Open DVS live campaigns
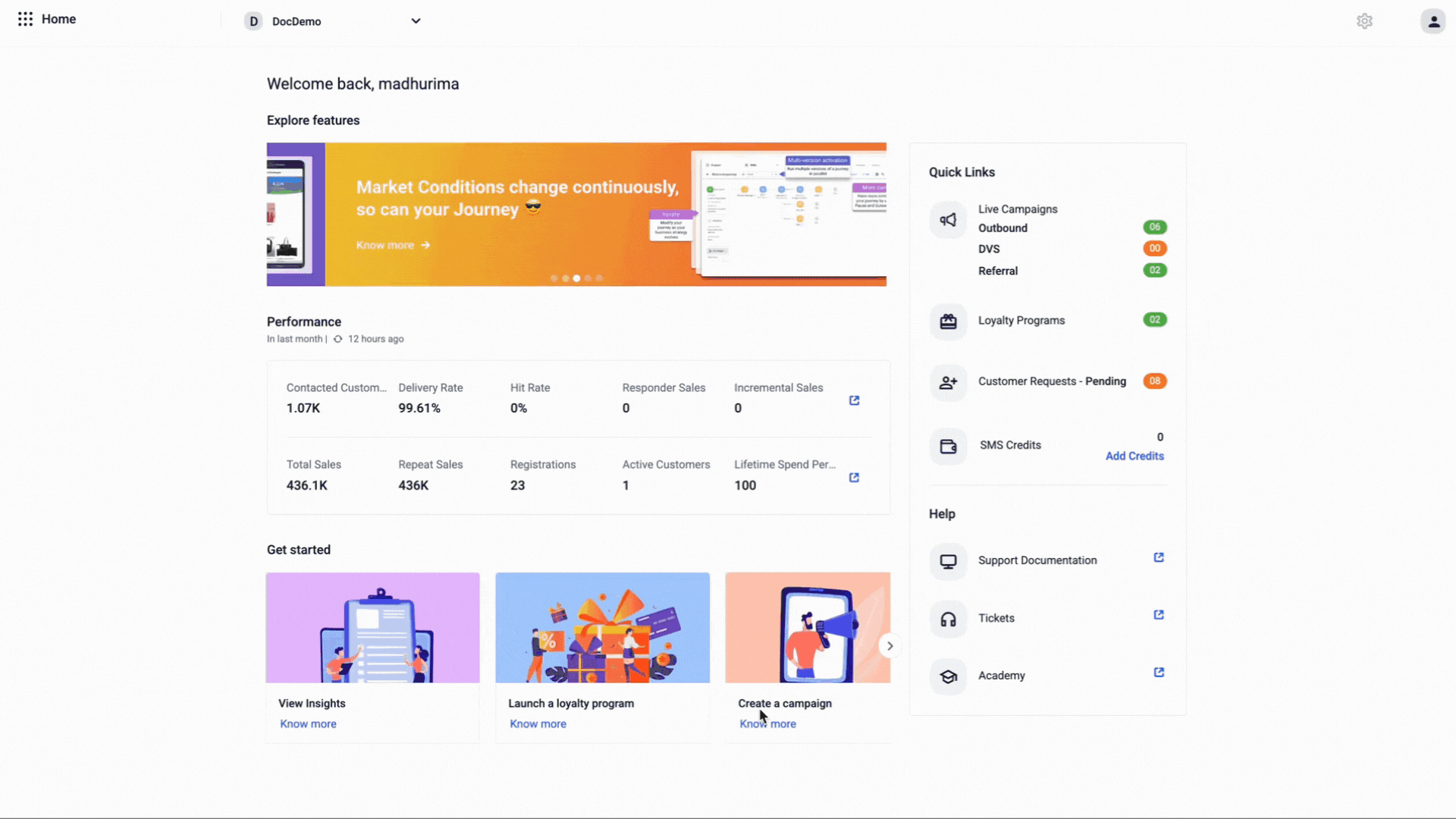This screenshot has height=819, width=1456. (x=989, y=249)
